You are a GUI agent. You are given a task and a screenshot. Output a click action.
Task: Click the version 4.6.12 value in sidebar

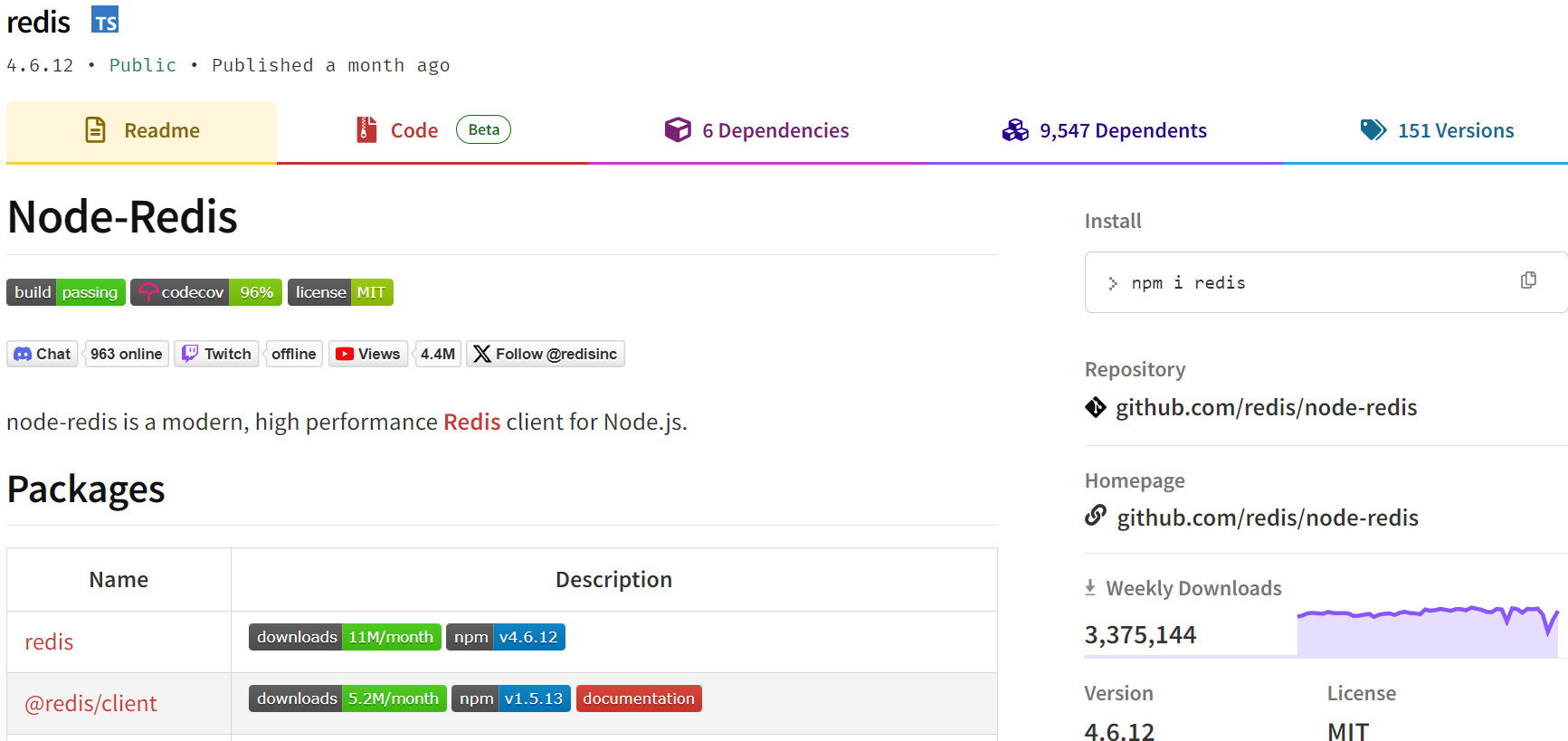1119,731
